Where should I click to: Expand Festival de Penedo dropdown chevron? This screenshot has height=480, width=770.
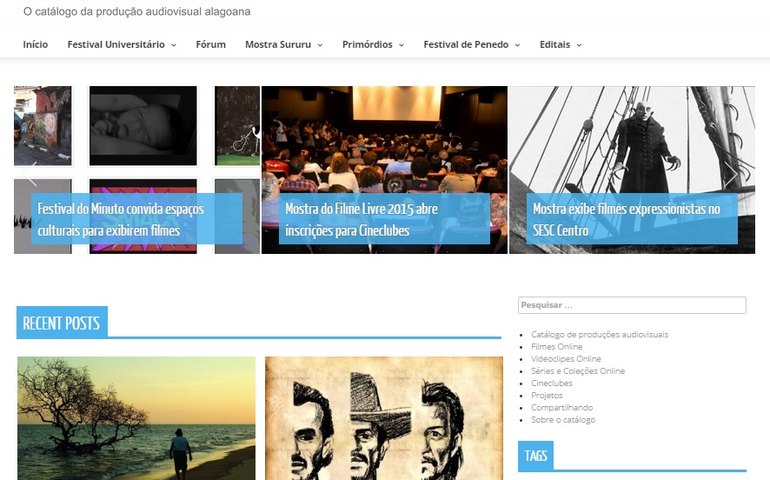tap(517, 45)
